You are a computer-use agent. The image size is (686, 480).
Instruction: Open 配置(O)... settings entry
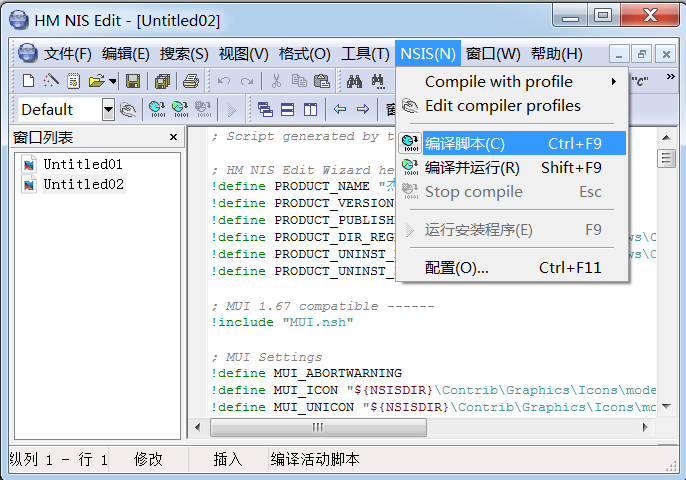pos(513,267)
